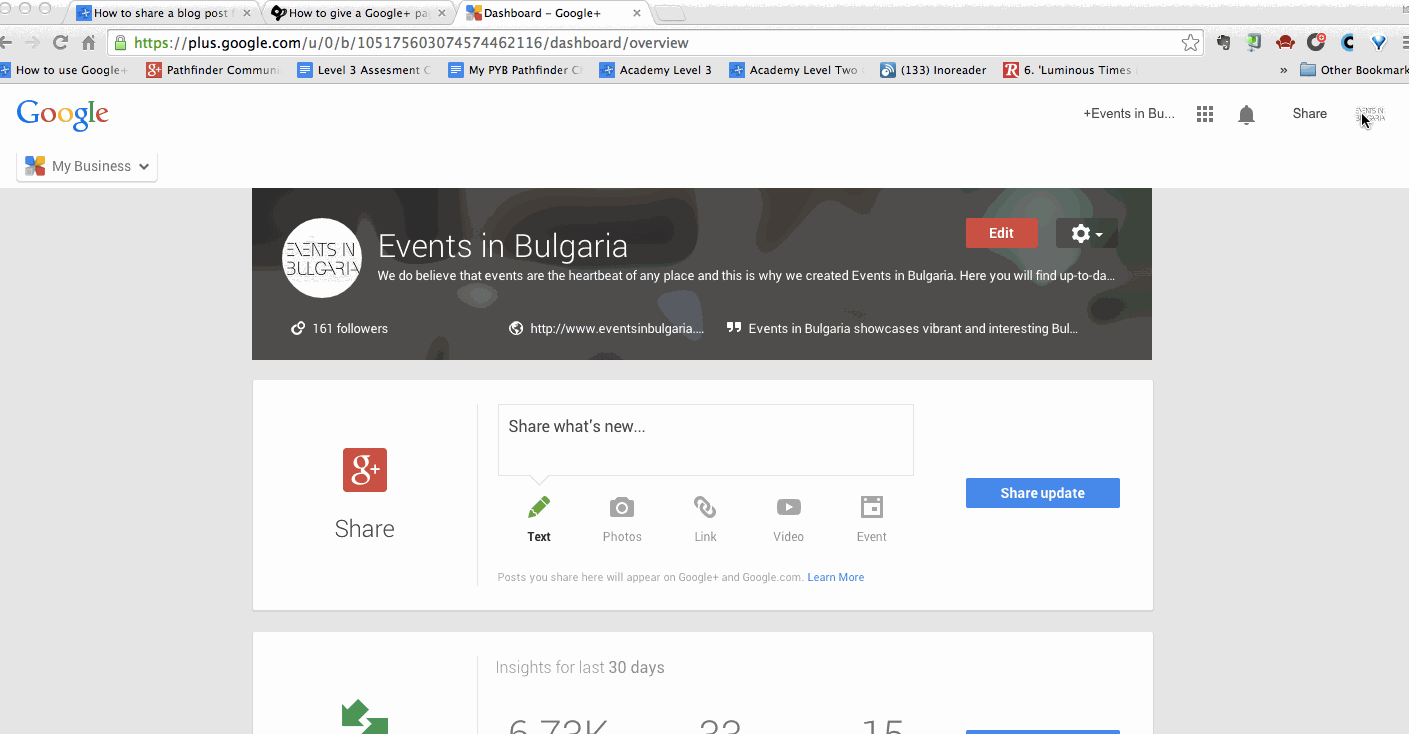Switch to the 'How to give a Google+' tab
This screenshot has width=1409, height=734.
point(359,13)
